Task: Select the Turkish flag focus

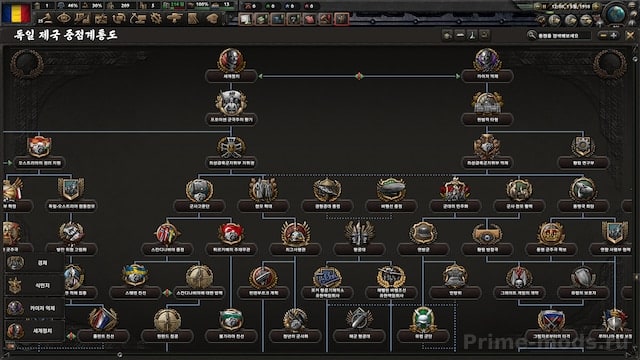Action: pyautogui.click(x=231, y=239)
